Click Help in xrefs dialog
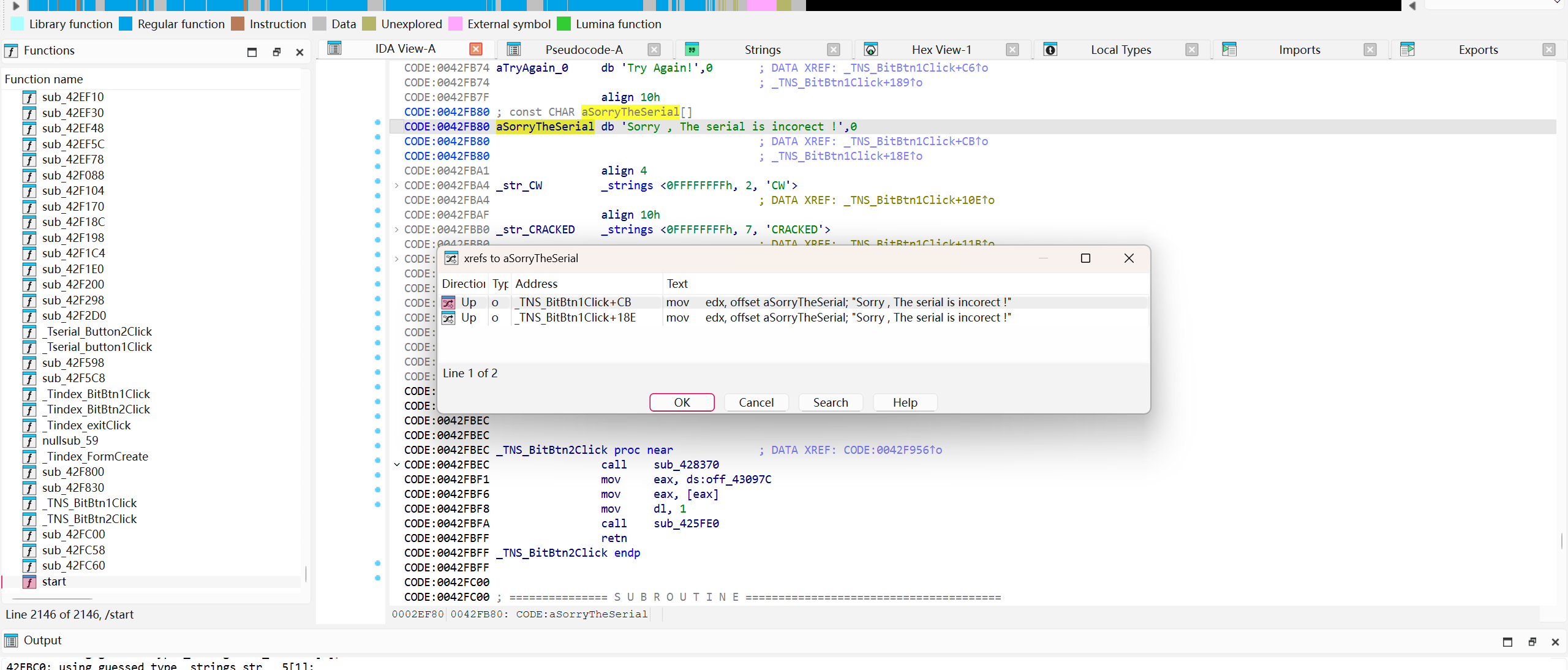Screen dimensions: 1568x670 [905, 402]
